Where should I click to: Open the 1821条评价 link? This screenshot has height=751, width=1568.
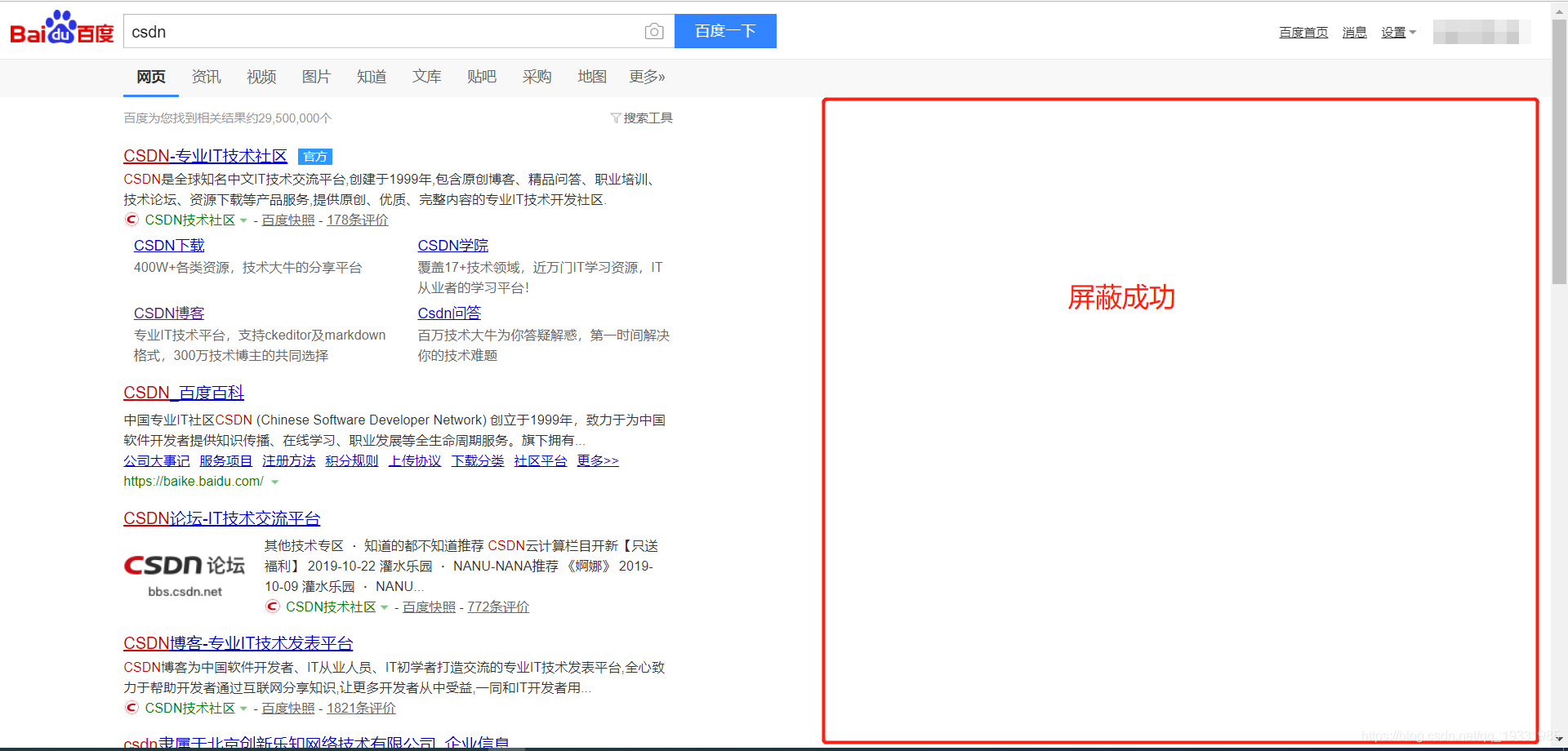coord(361,709)
